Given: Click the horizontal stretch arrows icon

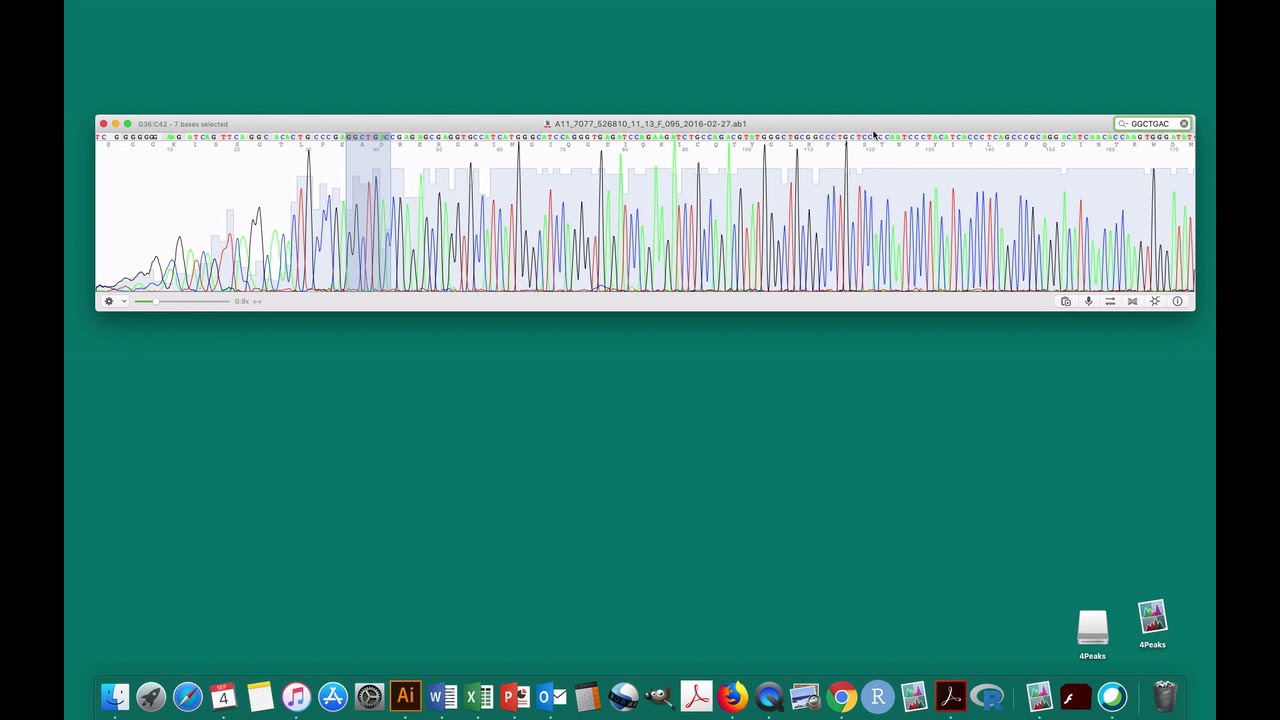Looking at the screenshot, I should point(257,301).
